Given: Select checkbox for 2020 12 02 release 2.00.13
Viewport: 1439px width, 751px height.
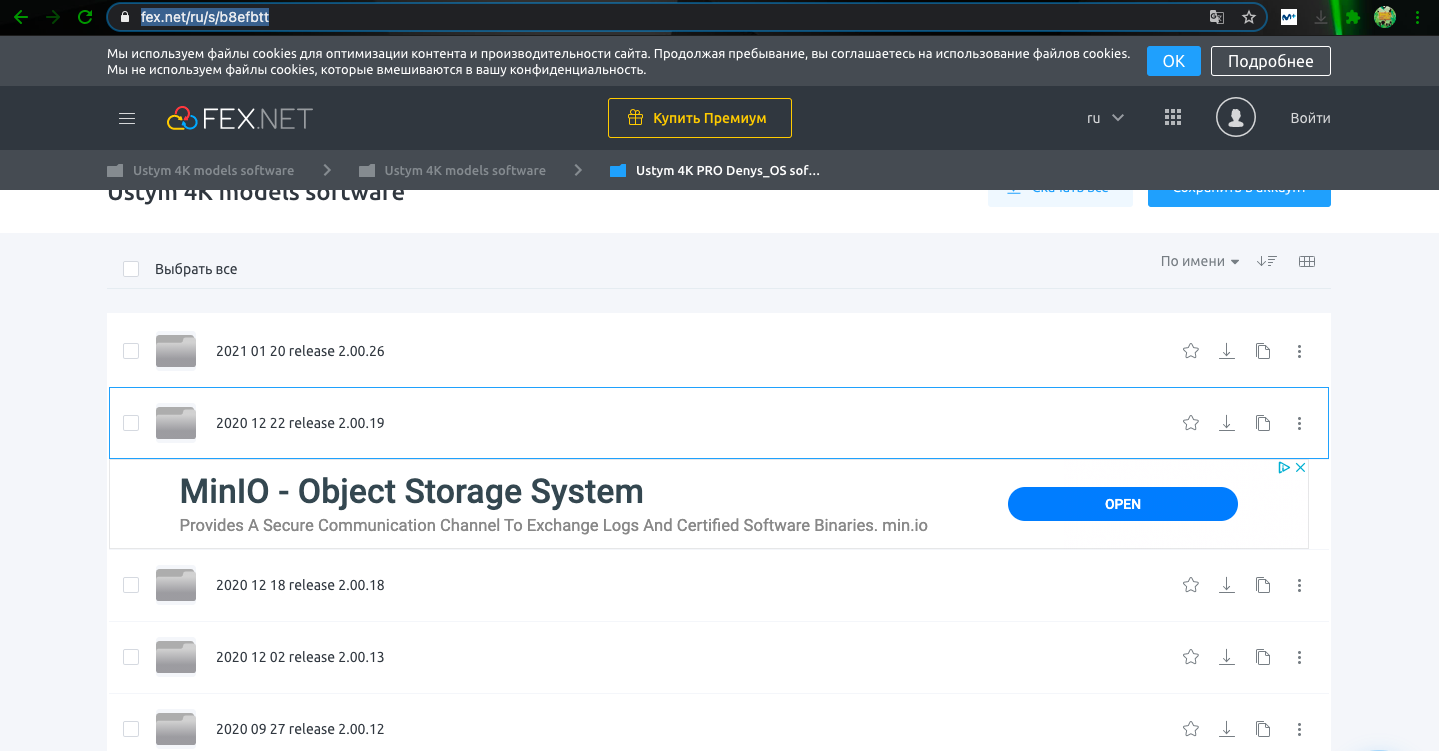Looking at the screenshot, I should (131, 657).
